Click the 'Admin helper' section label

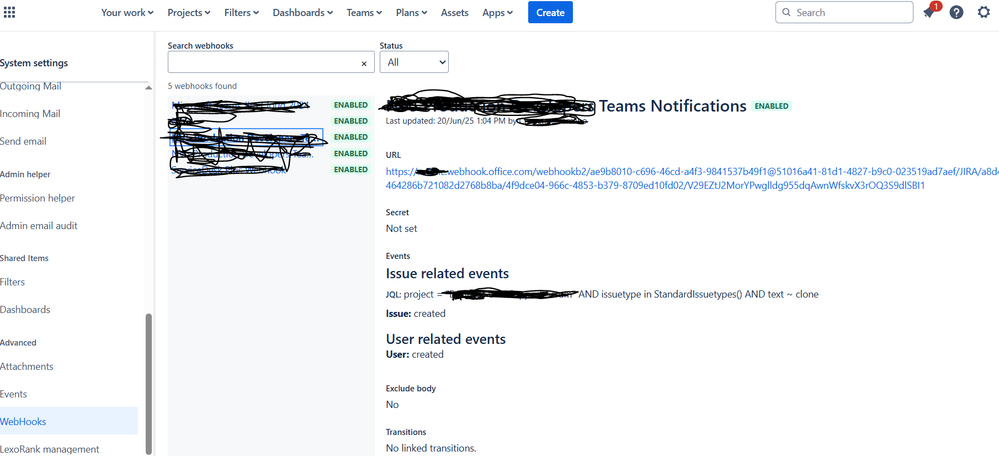25,174
